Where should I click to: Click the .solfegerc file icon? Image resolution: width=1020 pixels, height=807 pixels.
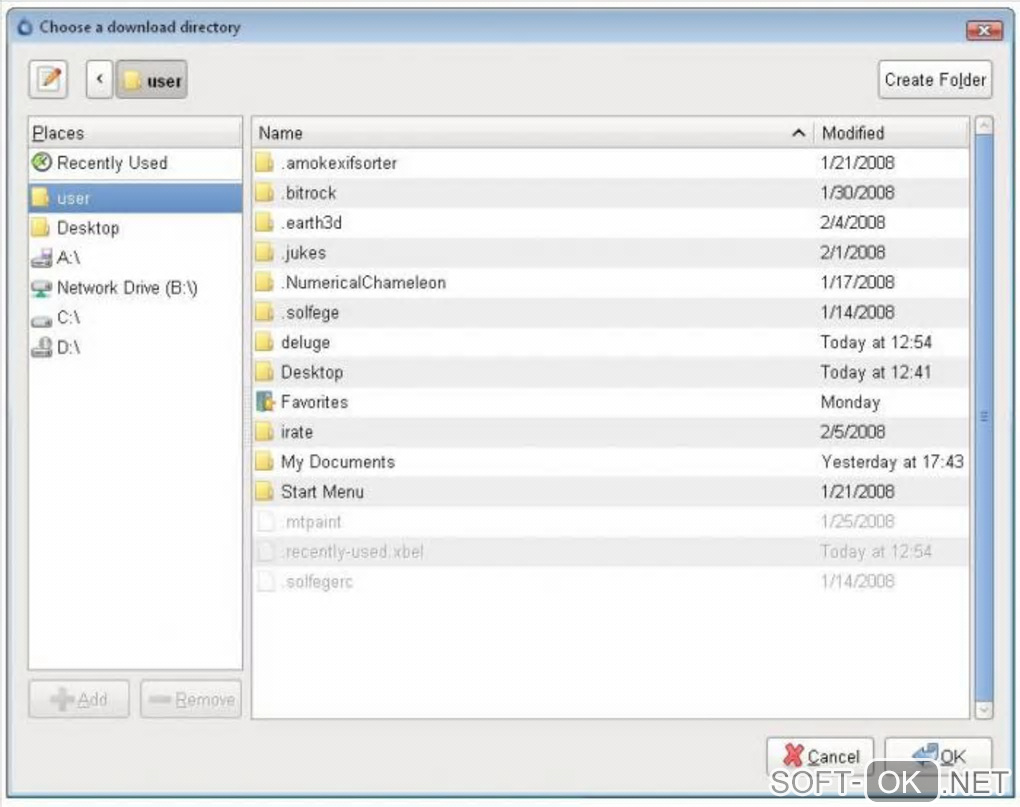pyautogui.click(x=265, y=581)
